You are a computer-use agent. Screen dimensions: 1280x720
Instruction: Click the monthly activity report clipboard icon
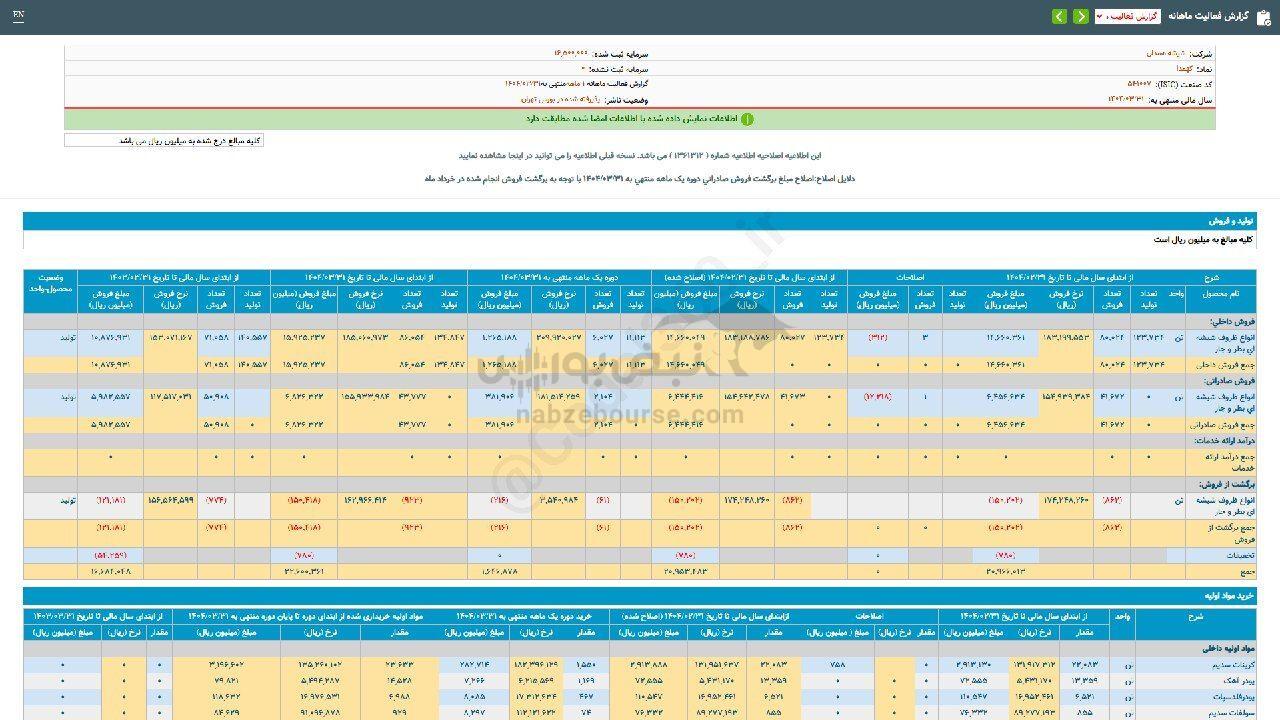point(1262,17)
